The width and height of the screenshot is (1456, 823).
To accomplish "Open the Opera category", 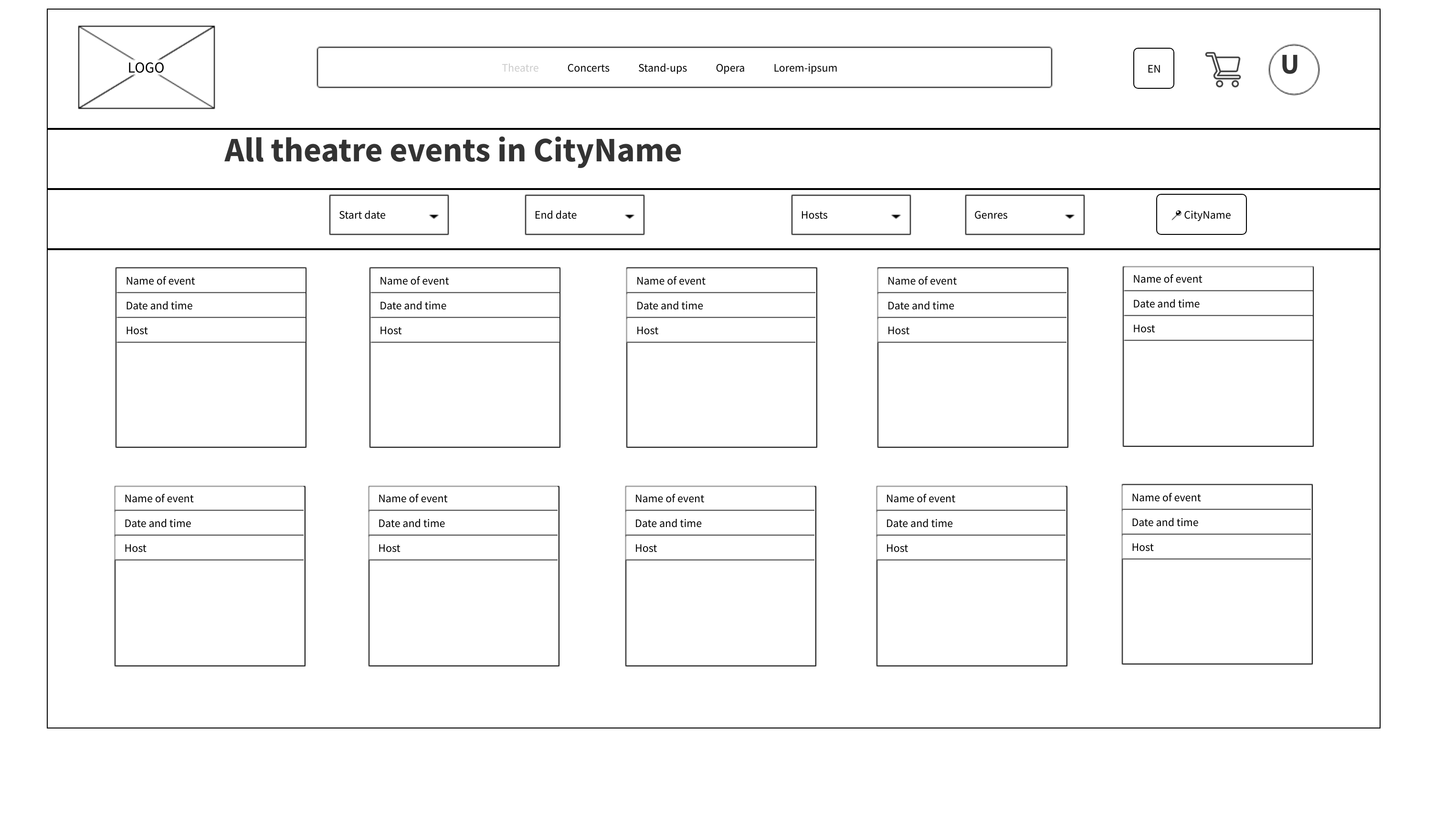I will click(730, 68).
